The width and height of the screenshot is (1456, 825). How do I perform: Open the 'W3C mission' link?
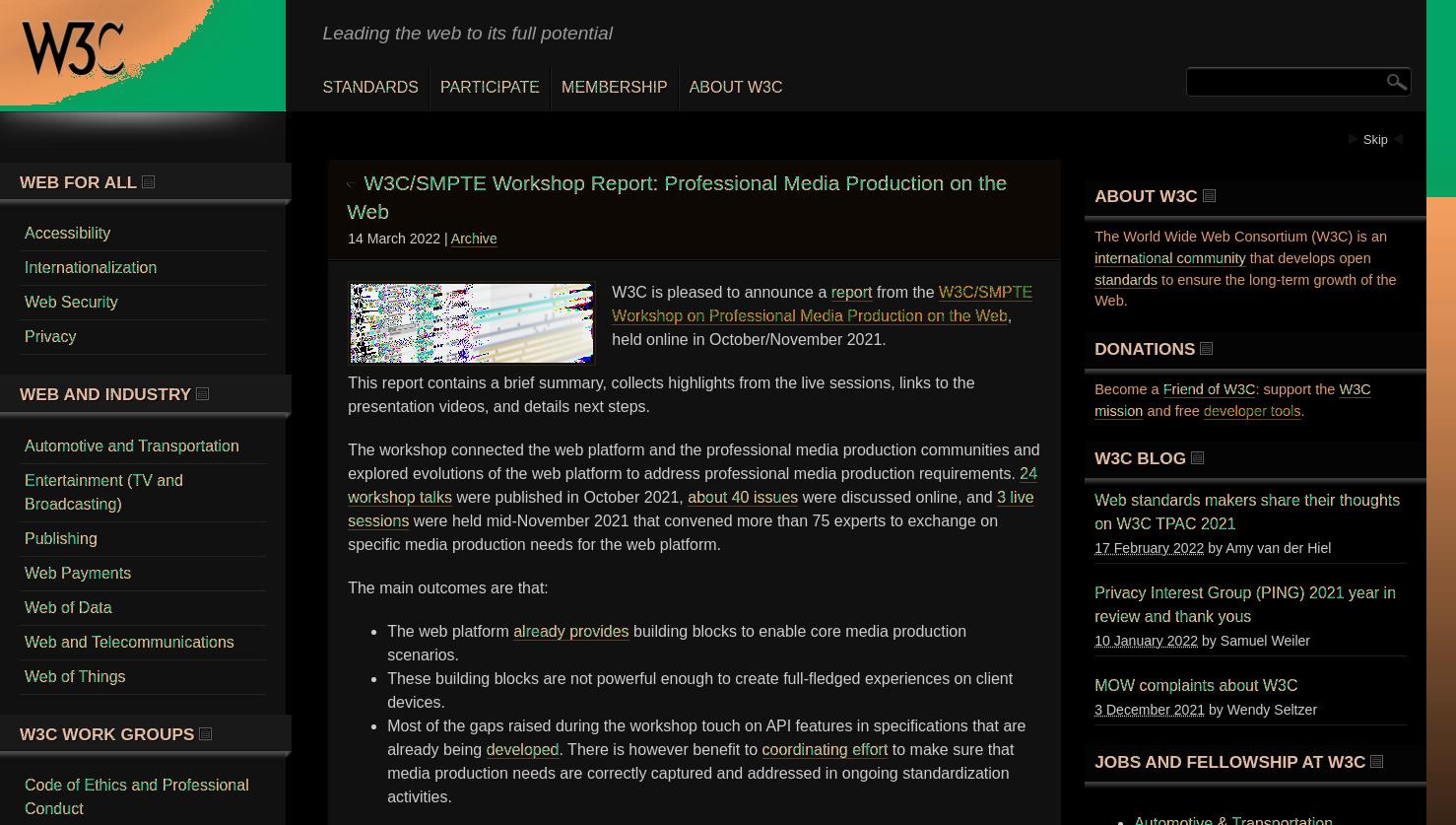click(x=1232, y=400)
